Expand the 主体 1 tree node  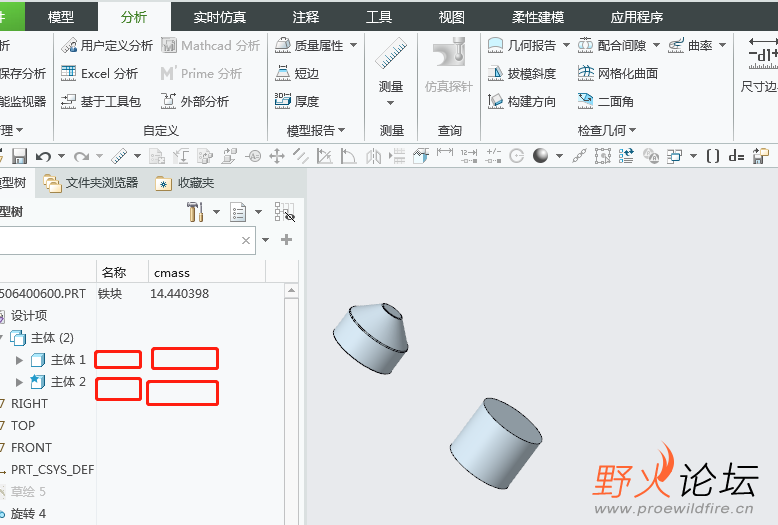pos(19,360)
